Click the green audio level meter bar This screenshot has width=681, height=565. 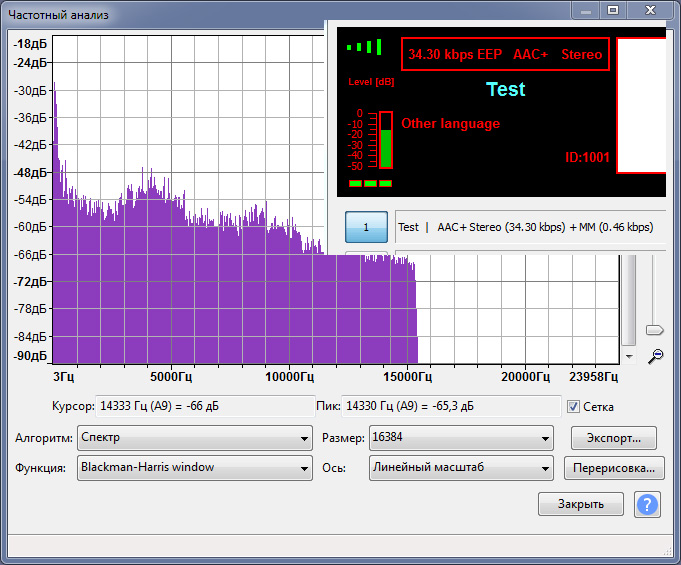386,140
